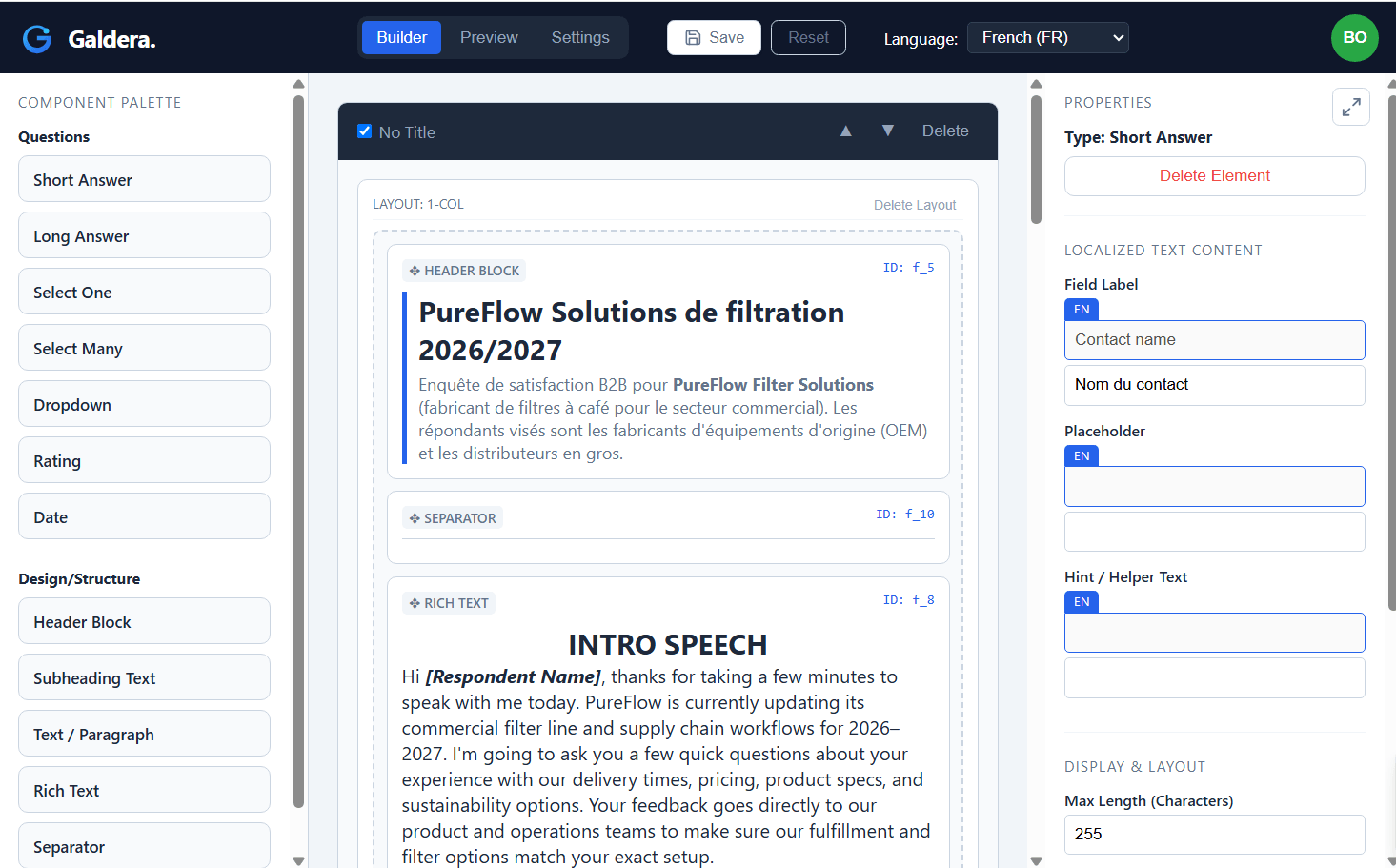This screenshot has width=1396, height=868.
Task: Click the SEPARATOR block tag
Action: [x=453, y=518]
